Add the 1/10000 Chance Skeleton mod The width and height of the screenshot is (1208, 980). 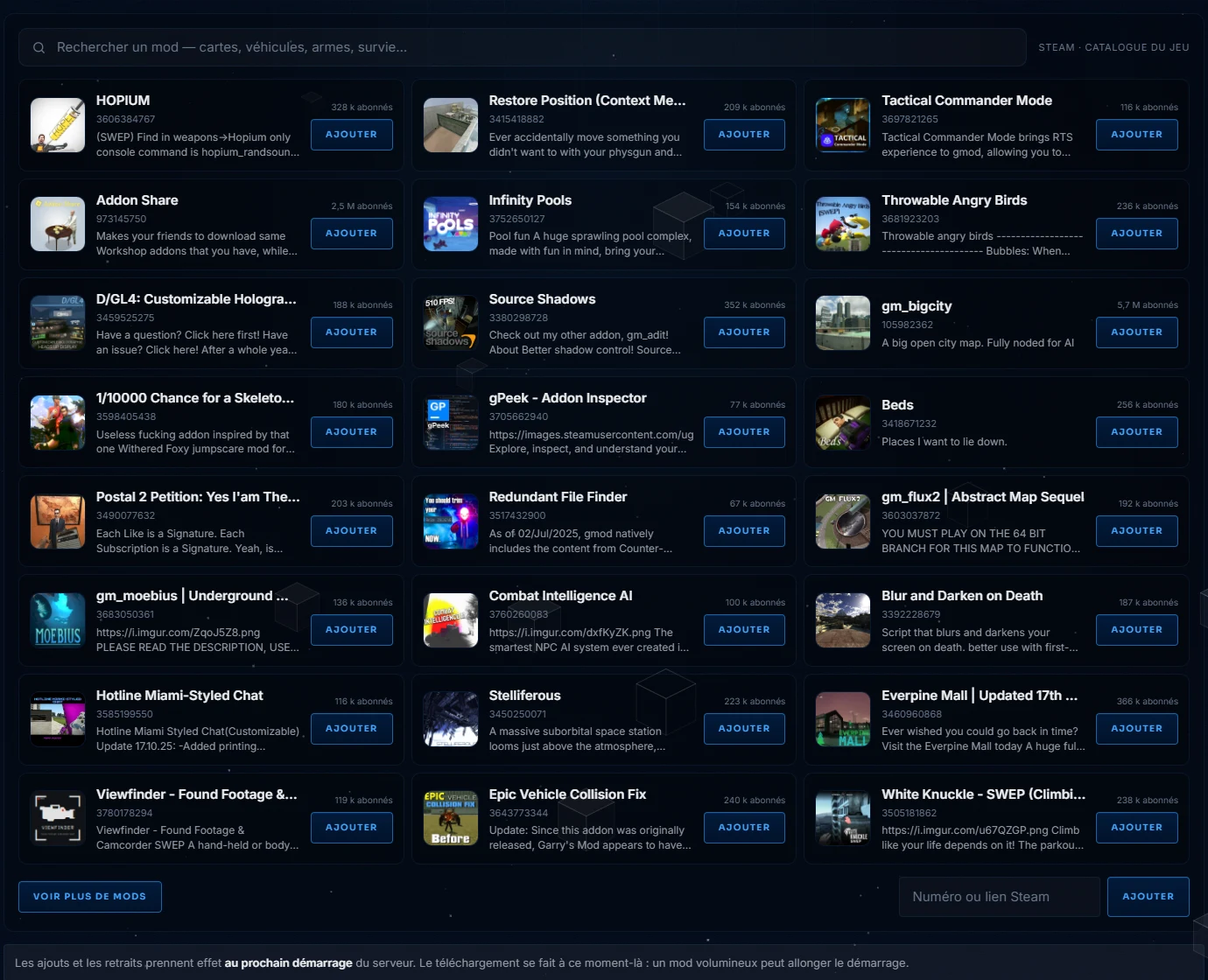coord(351,432)
